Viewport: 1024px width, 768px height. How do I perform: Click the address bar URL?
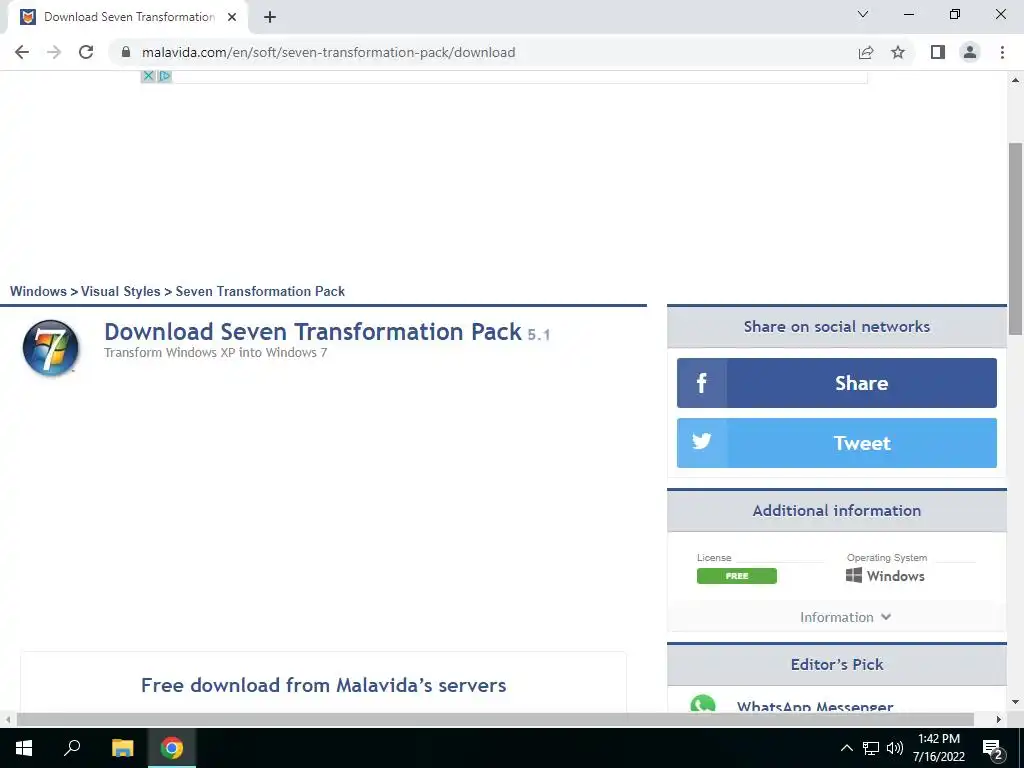coord(328,52)
